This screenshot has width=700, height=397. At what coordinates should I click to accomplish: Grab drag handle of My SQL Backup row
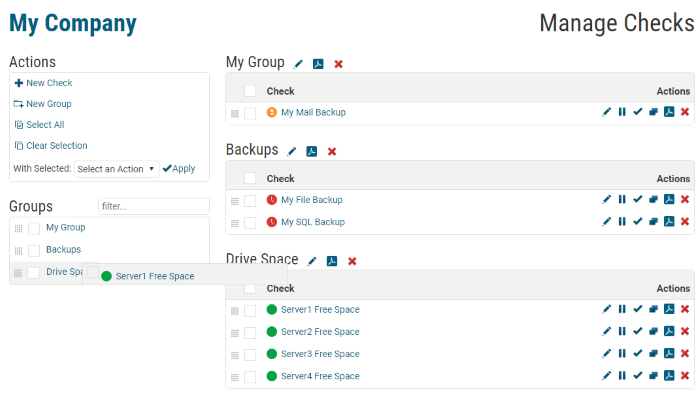[x=235, y=223]
